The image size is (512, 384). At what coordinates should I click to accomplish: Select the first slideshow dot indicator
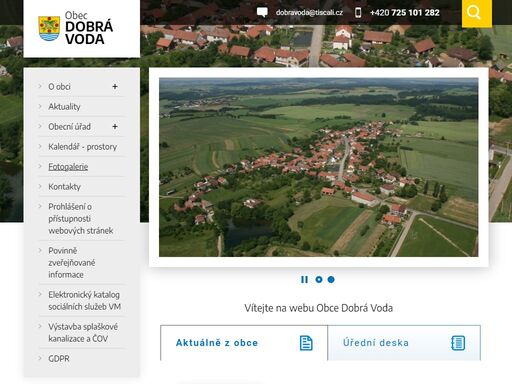point(319,279)
